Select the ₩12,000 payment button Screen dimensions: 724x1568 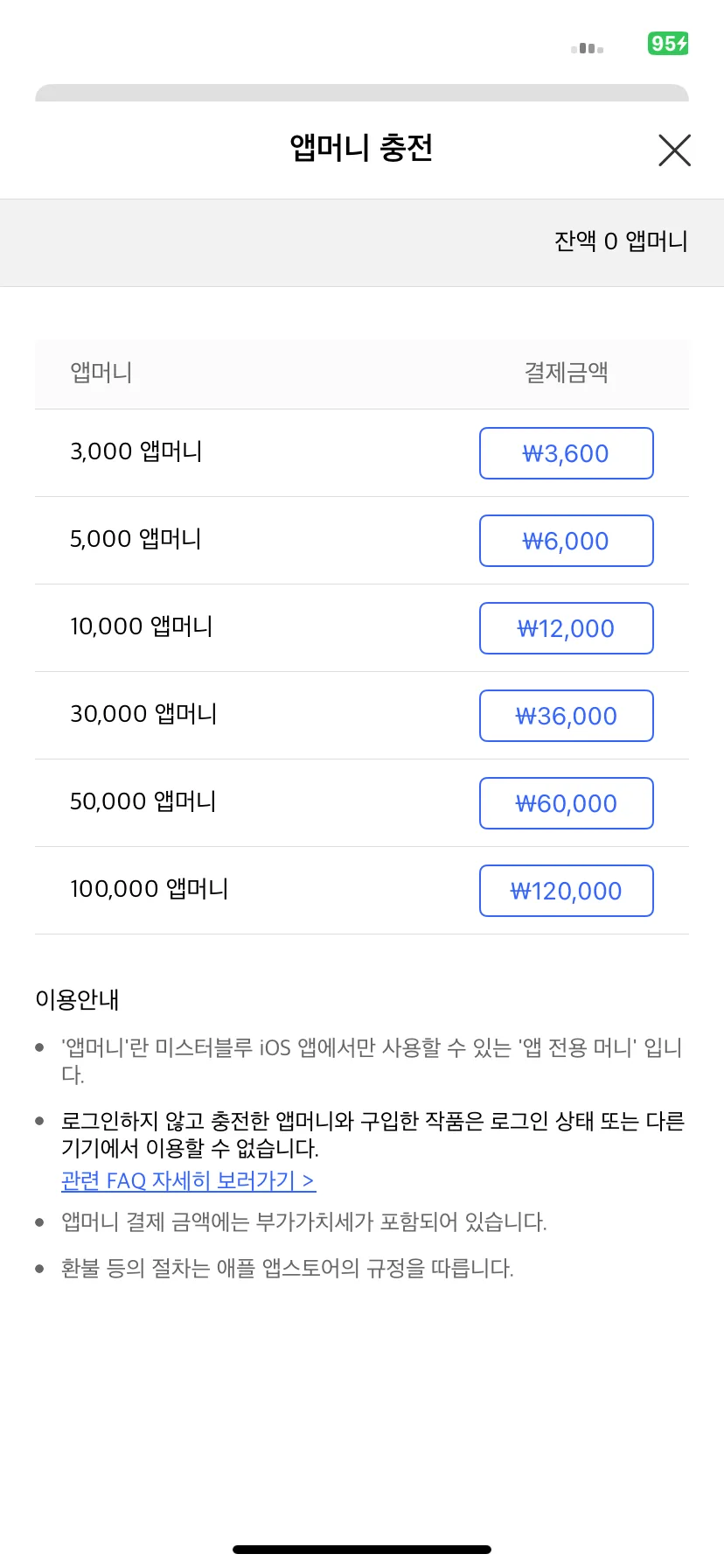(x=567, y=628)
